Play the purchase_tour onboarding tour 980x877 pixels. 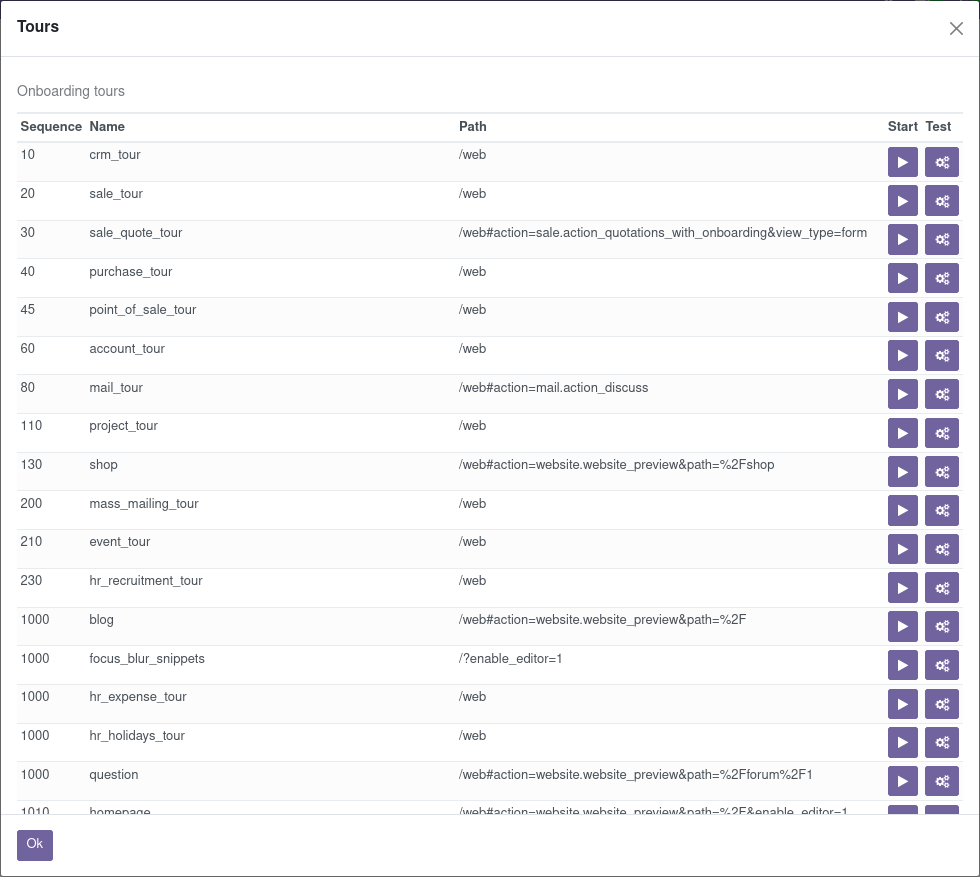(902, 278)
